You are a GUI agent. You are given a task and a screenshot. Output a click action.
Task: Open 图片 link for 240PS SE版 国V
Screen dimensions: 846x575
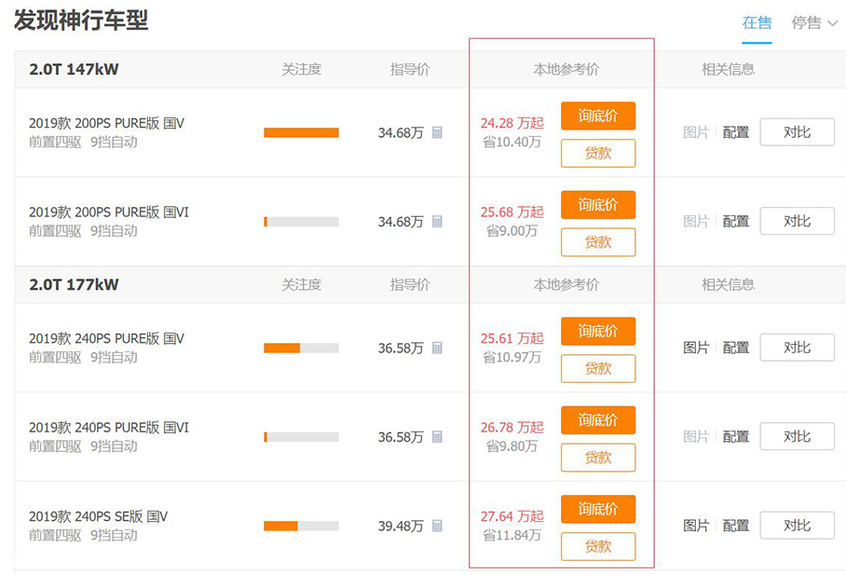pyautogui.click(x=695, y=526)
